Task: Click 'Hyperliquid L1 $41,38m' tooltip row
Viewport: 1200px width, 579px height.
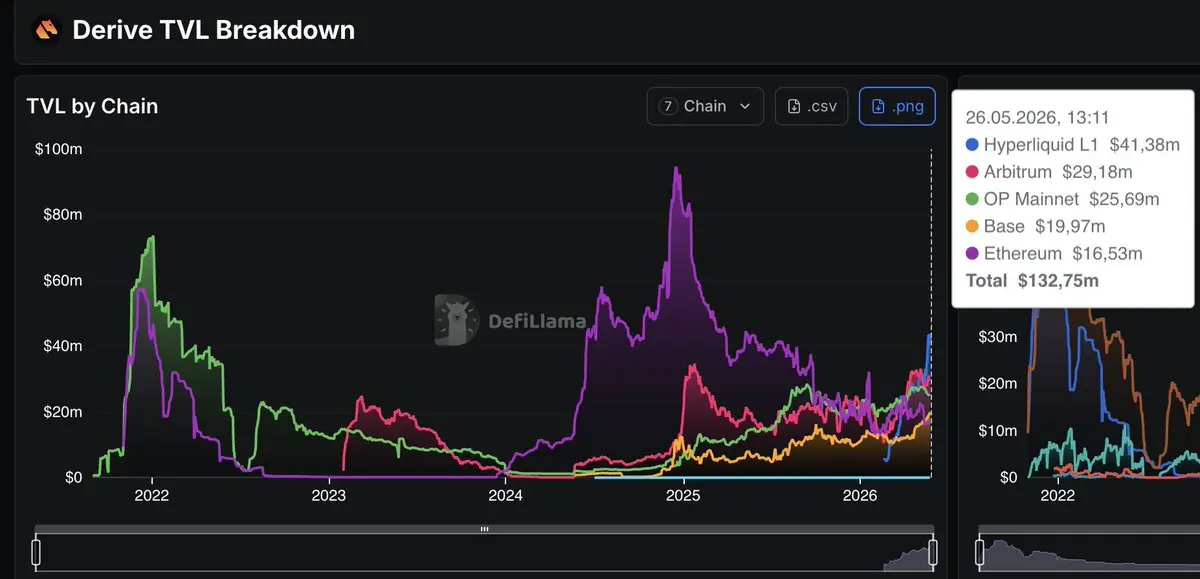Action: (1072, 145)
